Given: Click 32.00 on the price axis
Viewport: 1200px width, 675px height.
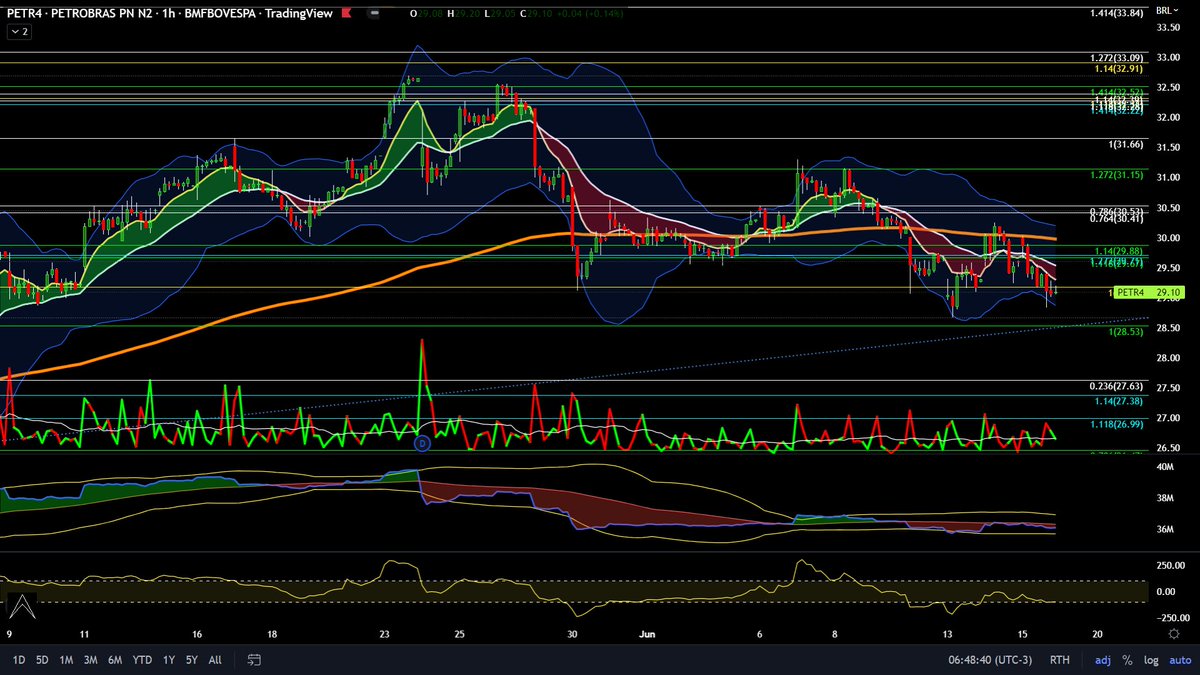Looking at the screenshot, I should 1168,117.
